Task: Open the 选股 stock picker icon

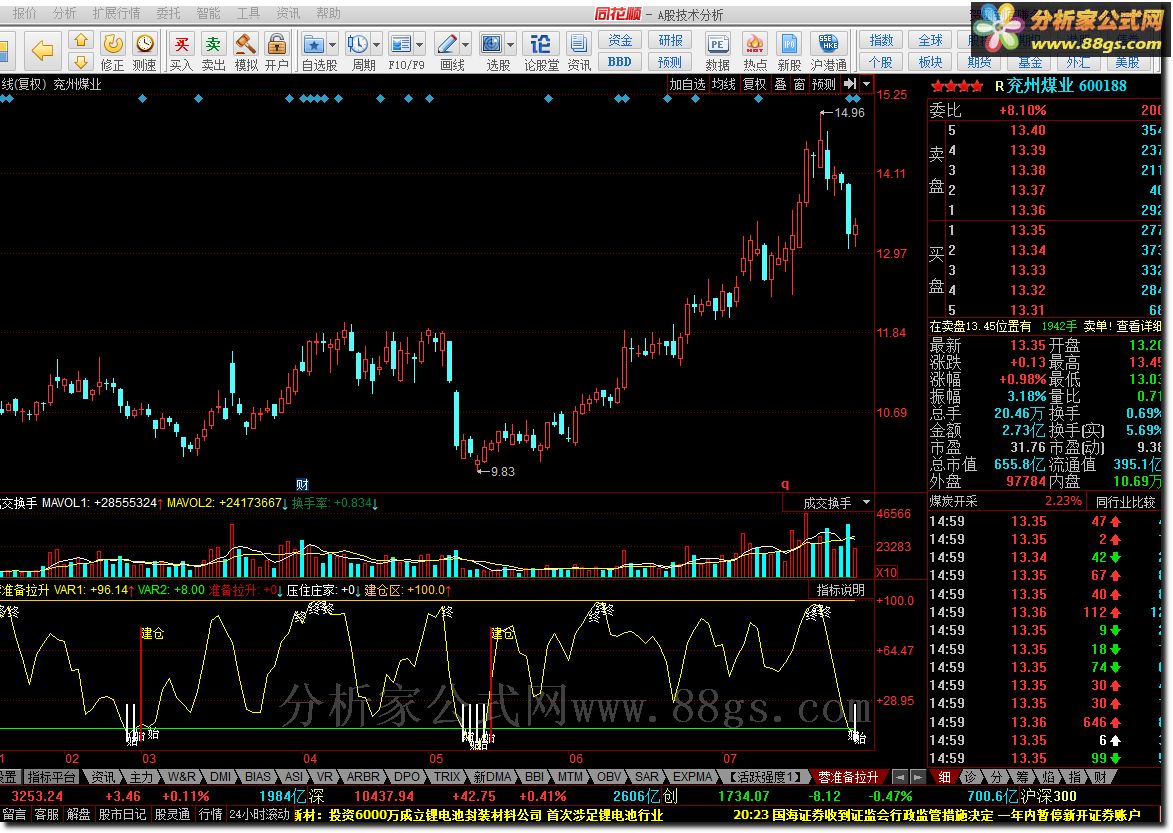Action: (493, 51)
